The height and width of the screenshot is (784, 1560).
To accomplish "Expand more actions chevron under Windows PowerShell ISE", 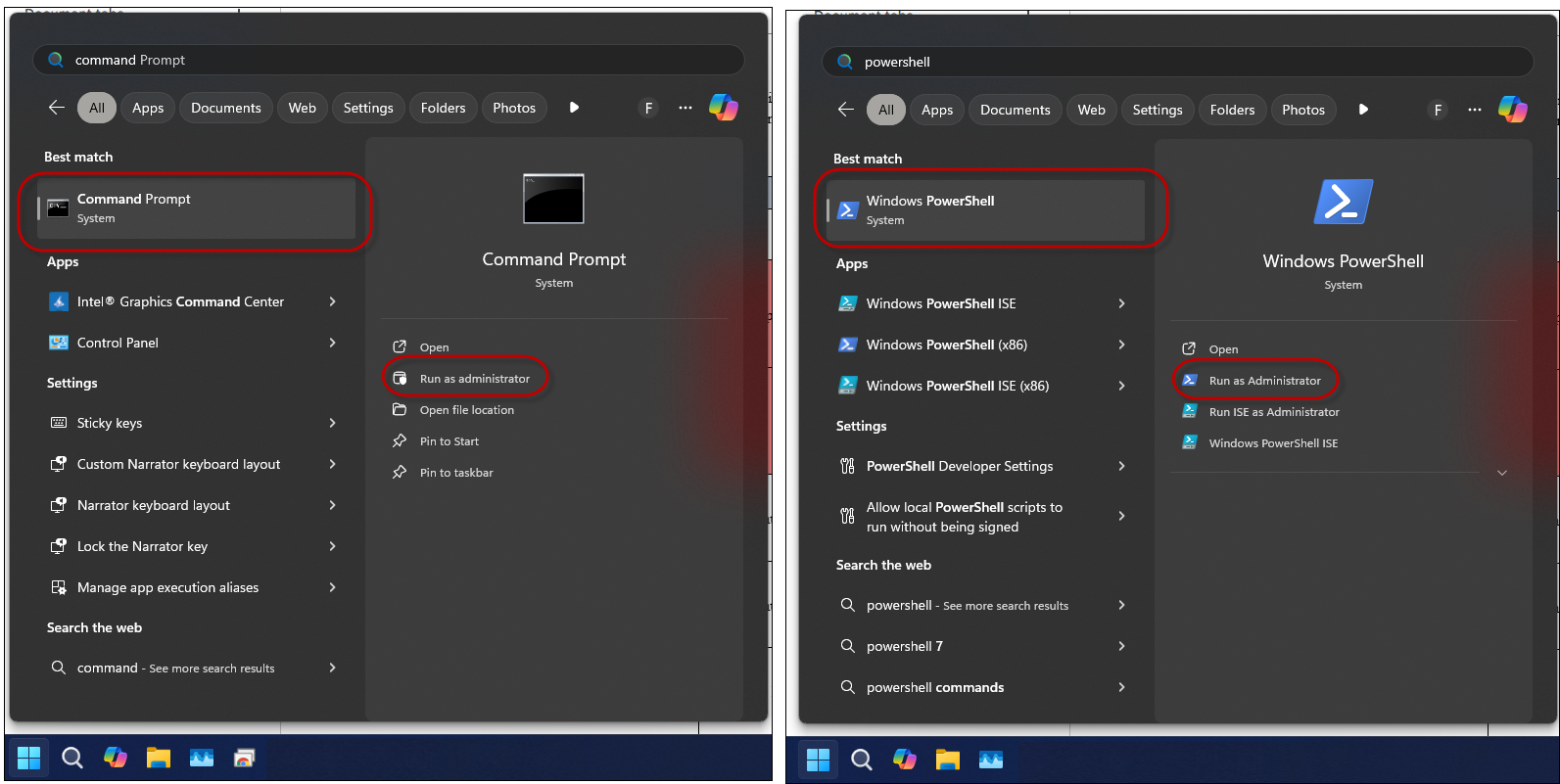I will [1501, 473].
